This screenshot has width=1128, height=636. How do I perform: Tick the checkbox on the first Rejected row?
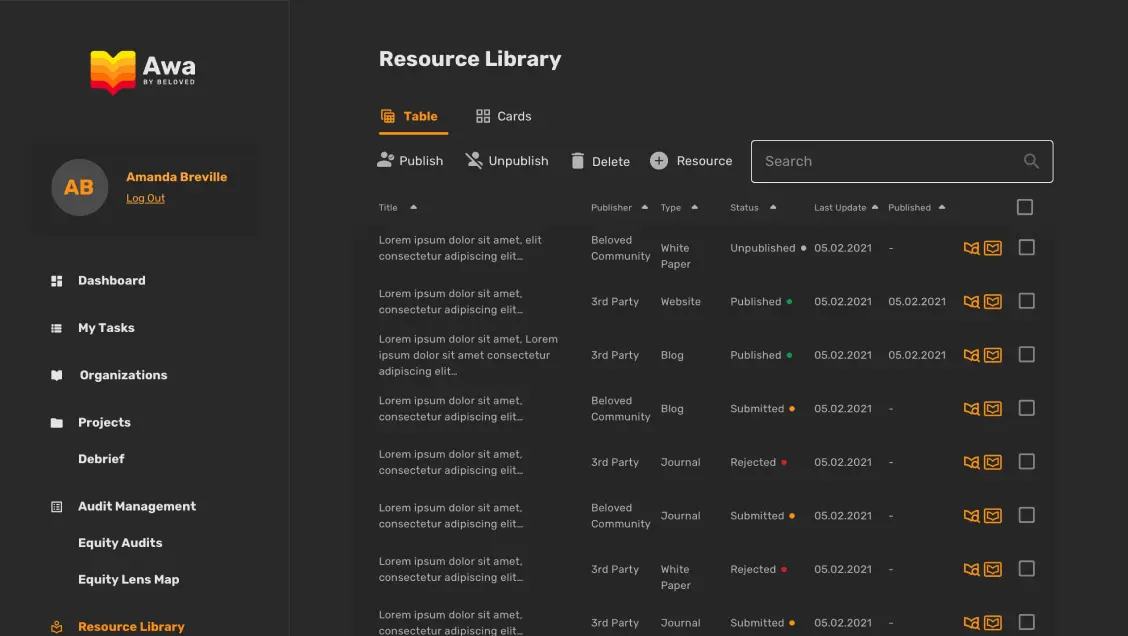pos(1026,462)
